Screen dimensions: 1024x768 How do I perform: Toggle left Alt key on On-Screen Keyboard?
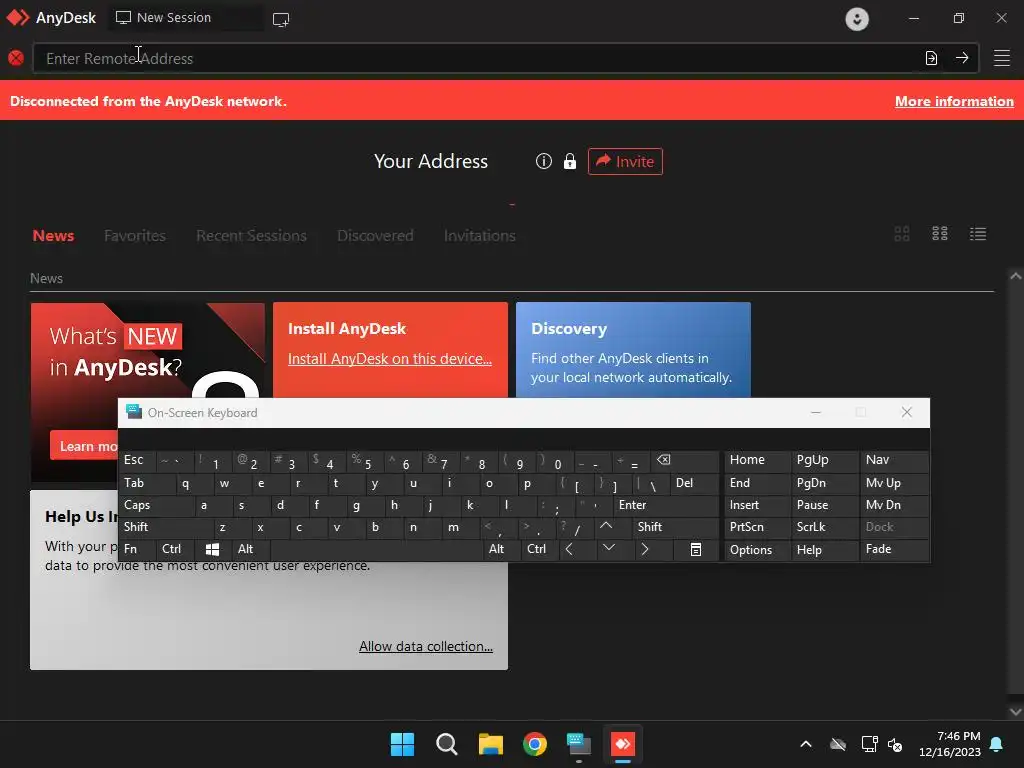(x=251, y=549)
